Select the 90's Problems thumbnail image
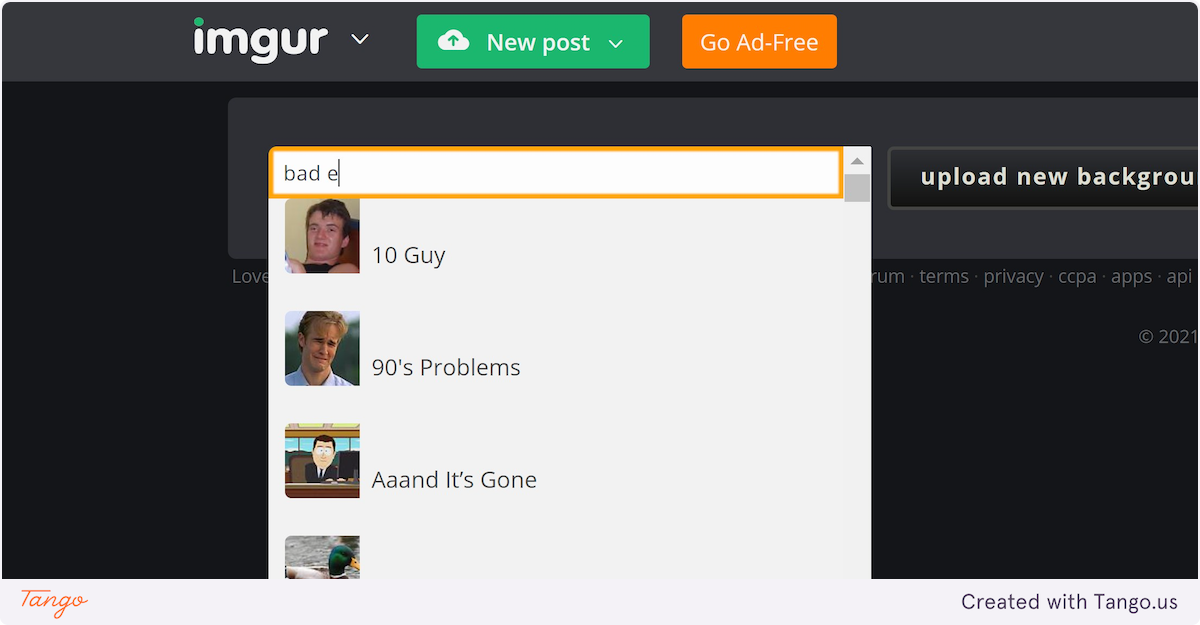The height and width of the screenshot is (625, 1200). (x=322, y=348)
